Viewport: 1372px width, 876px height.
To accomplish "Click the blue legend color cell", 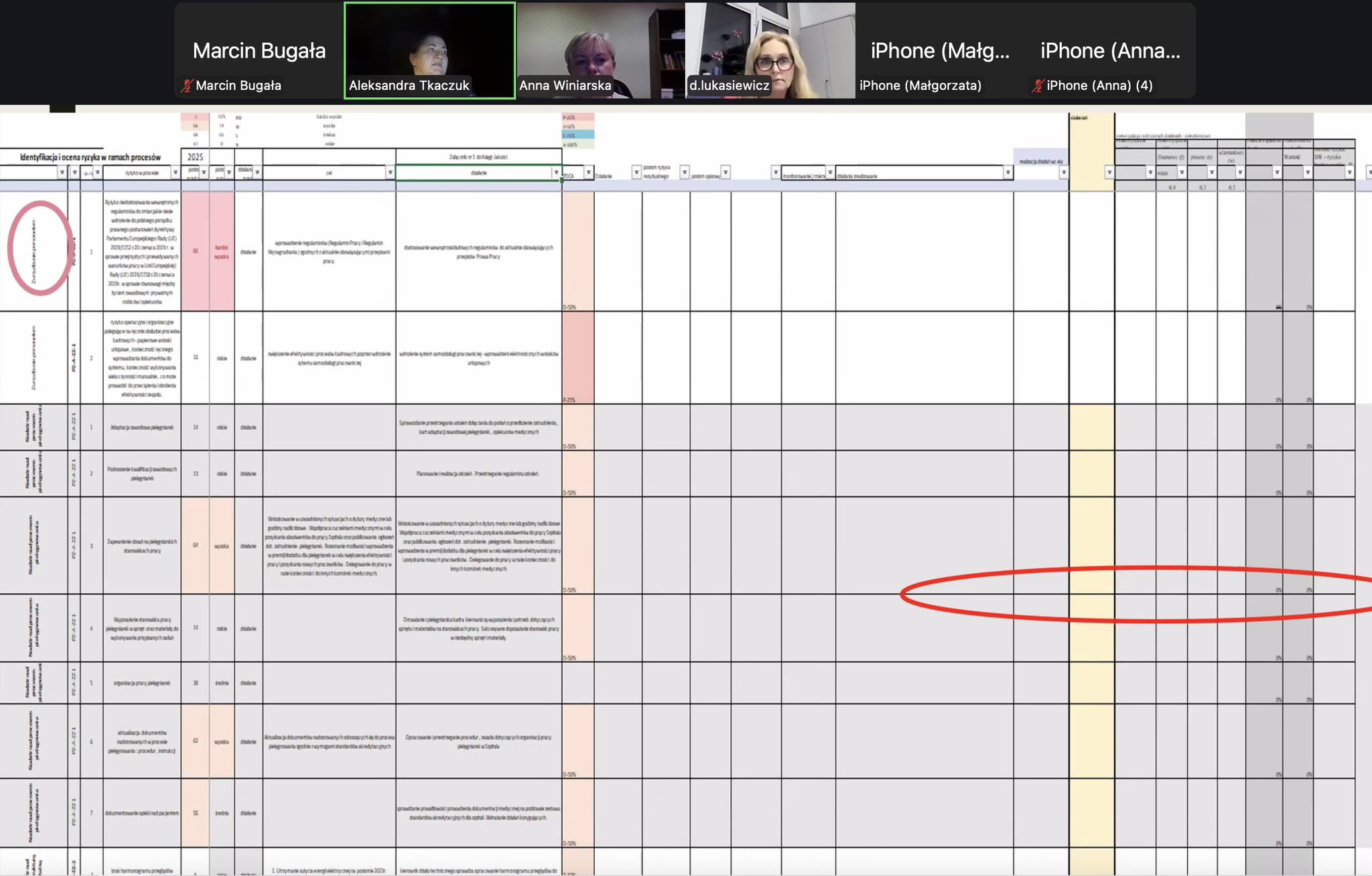I will (578, 135).
